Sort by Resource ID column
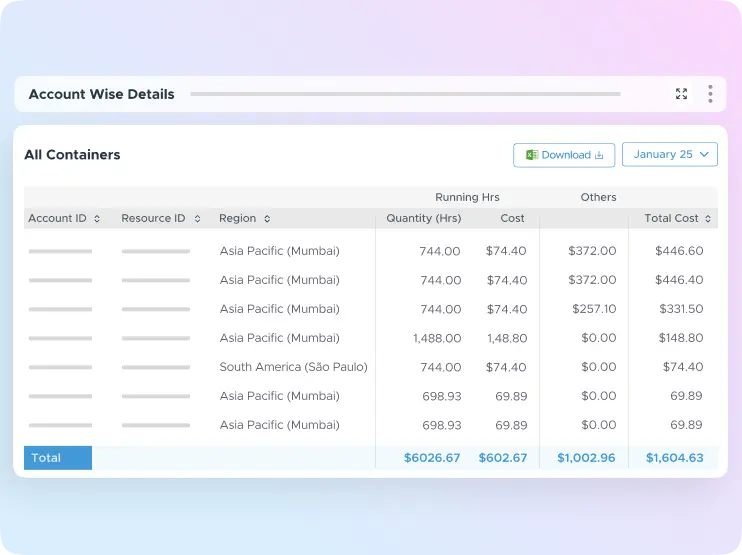This screenshot has width=742, height=555. tap(197, 218)
